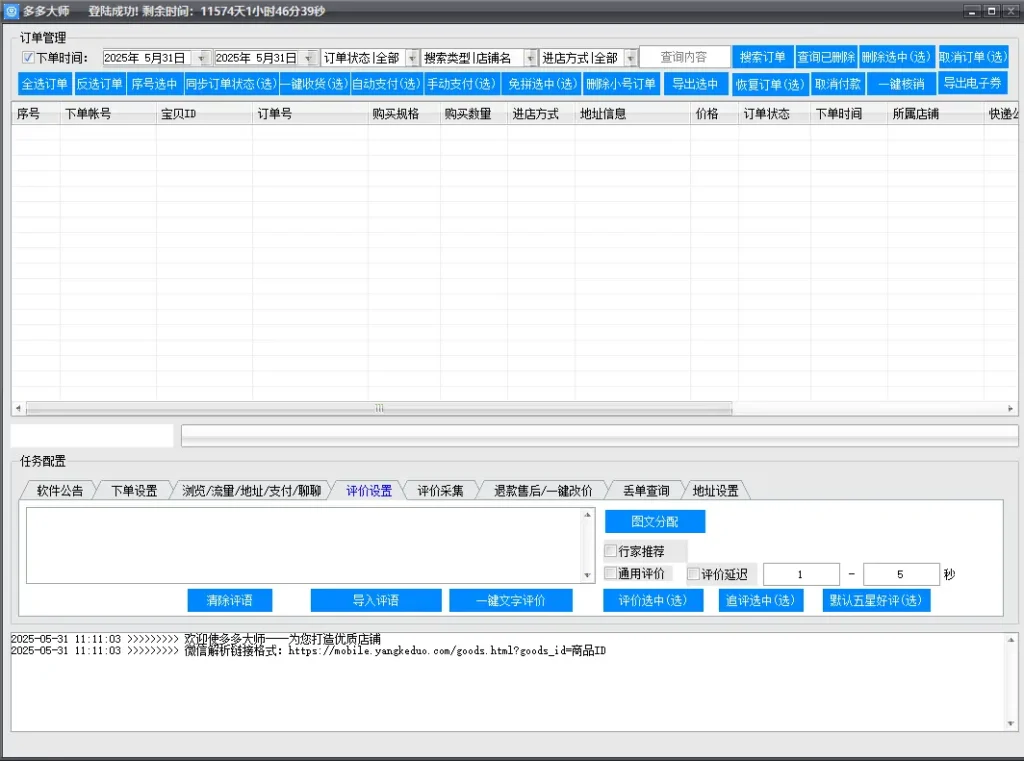Click the 查询已删除 button
The height and width of the screenshot is (761, 1024).
pos(826,57)
